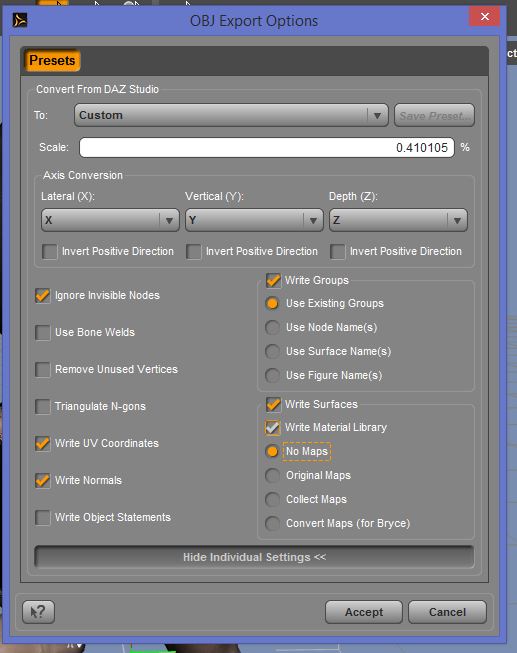Open the Convert To preset dropdown showing Custom
517x653 pixels.
[x=231, y=115]
